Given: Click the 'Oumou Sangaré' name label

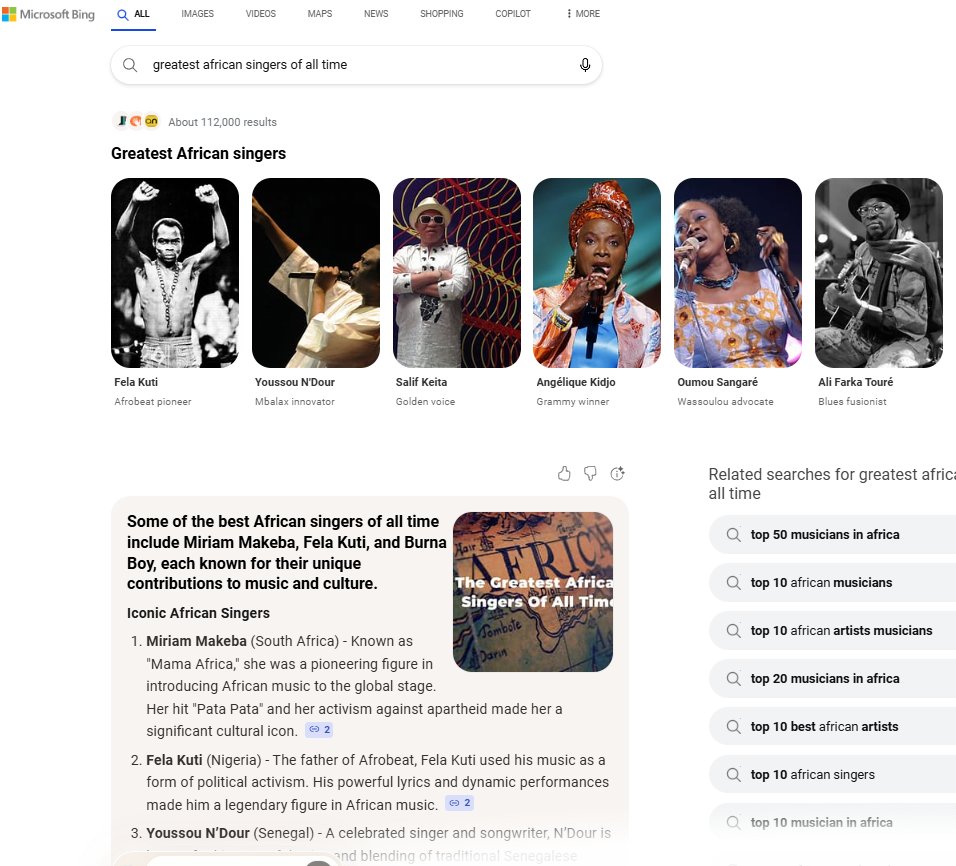Looking at the screenshot, I should [x=717, y=382].
